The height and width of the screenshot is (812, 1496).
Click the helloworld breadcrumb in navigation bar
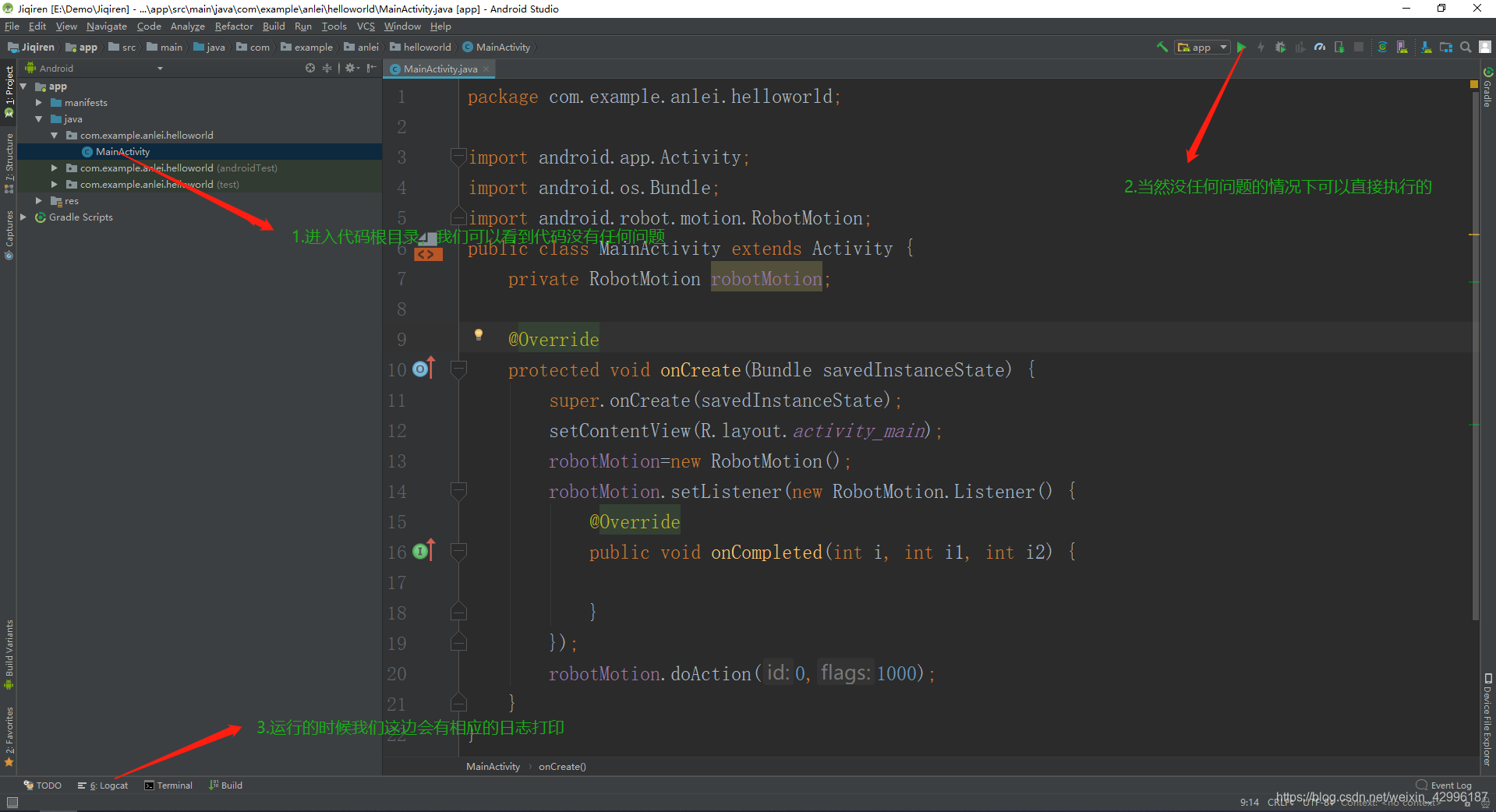point(421,48)
